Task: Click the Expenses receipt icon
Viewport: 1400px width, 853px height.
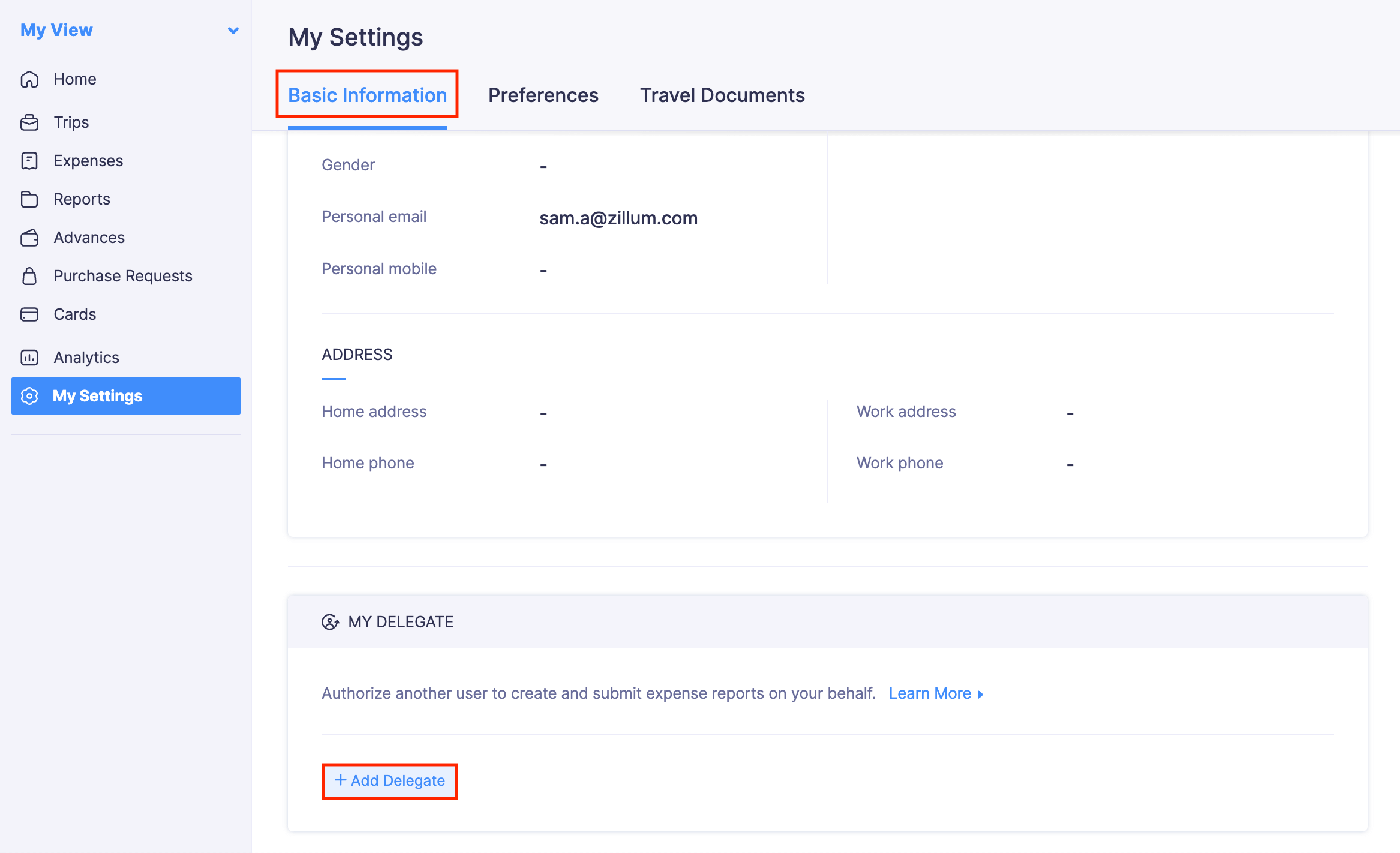Action: (x=29, y=161)
